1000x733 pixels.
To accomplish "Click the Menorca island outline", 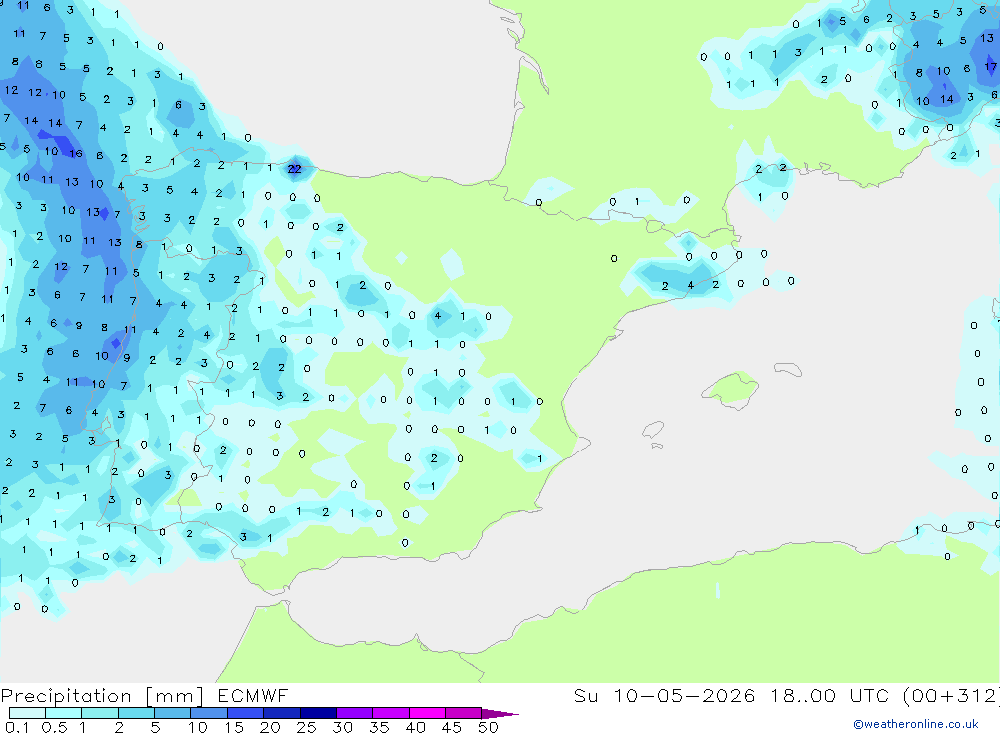I will click(x=788, y=369).
